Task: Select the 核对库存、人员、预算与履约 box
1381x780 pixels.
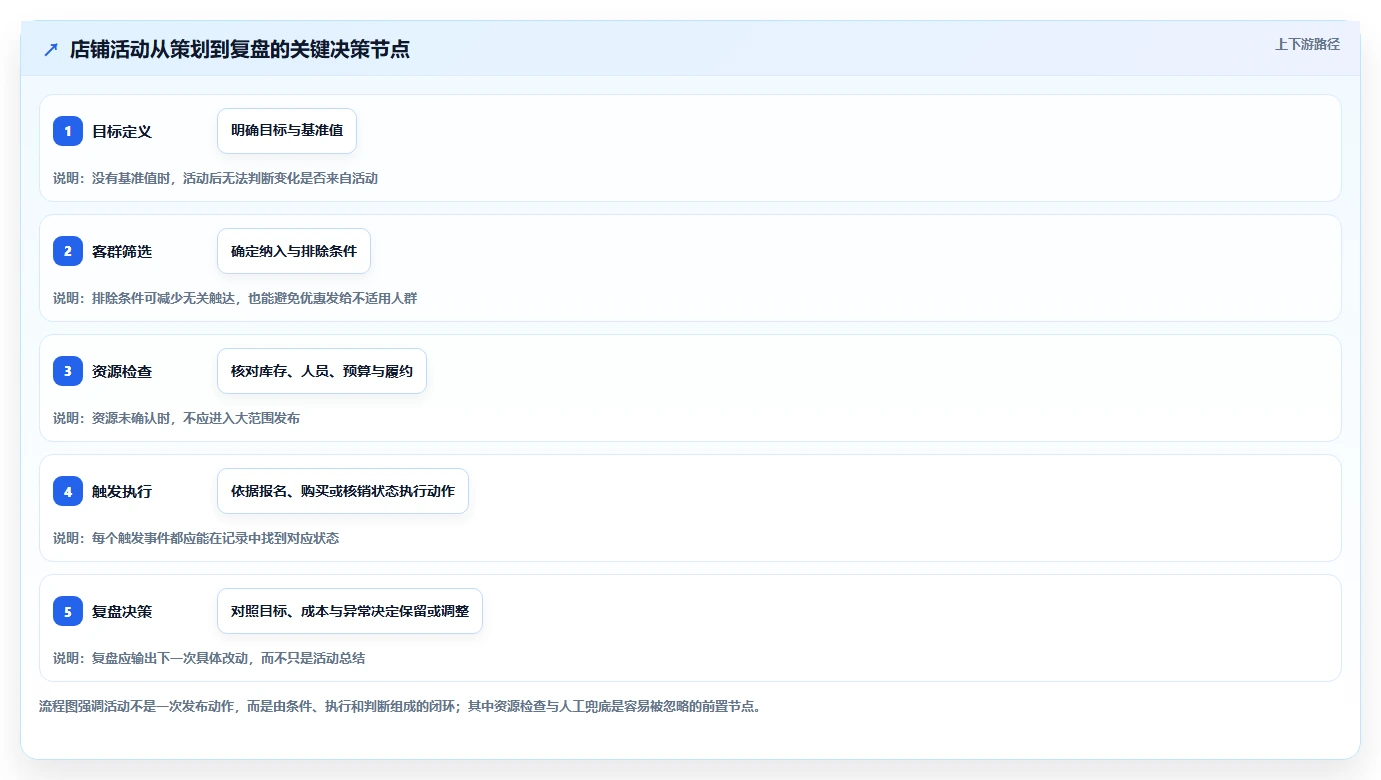Action: tap(322, 371)
